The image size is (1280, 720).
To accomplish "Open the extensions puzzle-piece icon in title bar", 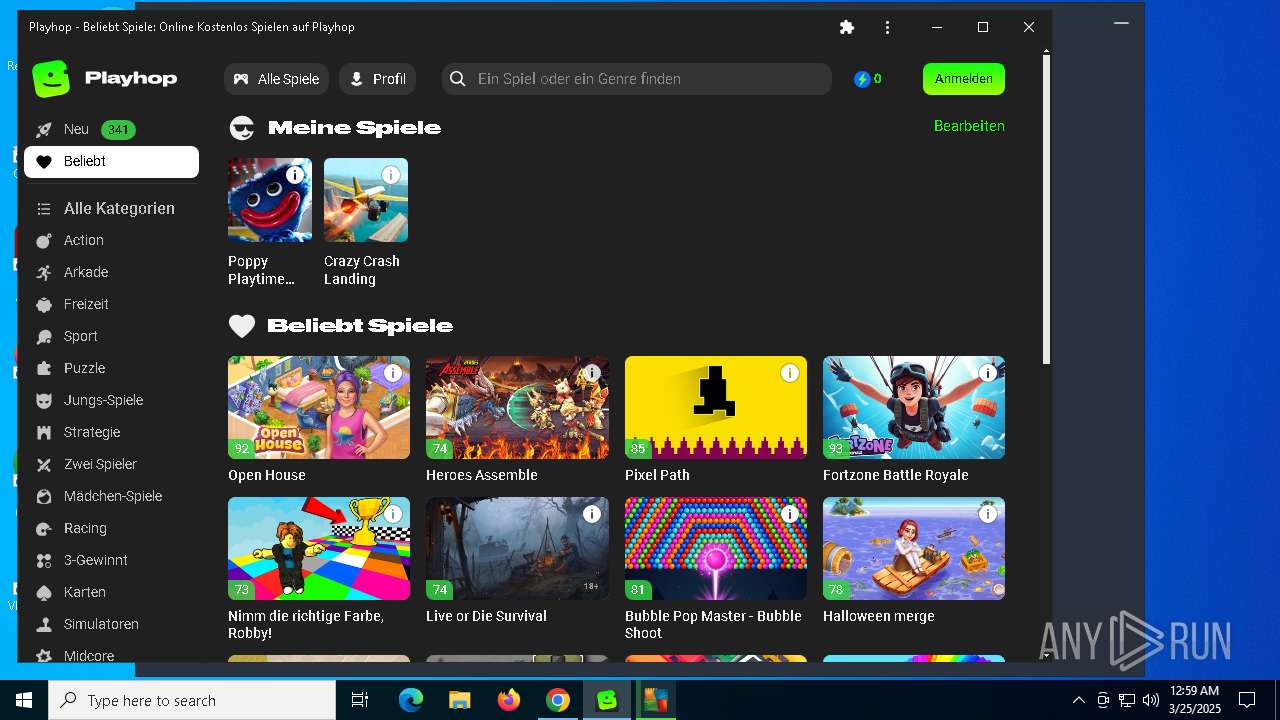I will tap(847, 27).
